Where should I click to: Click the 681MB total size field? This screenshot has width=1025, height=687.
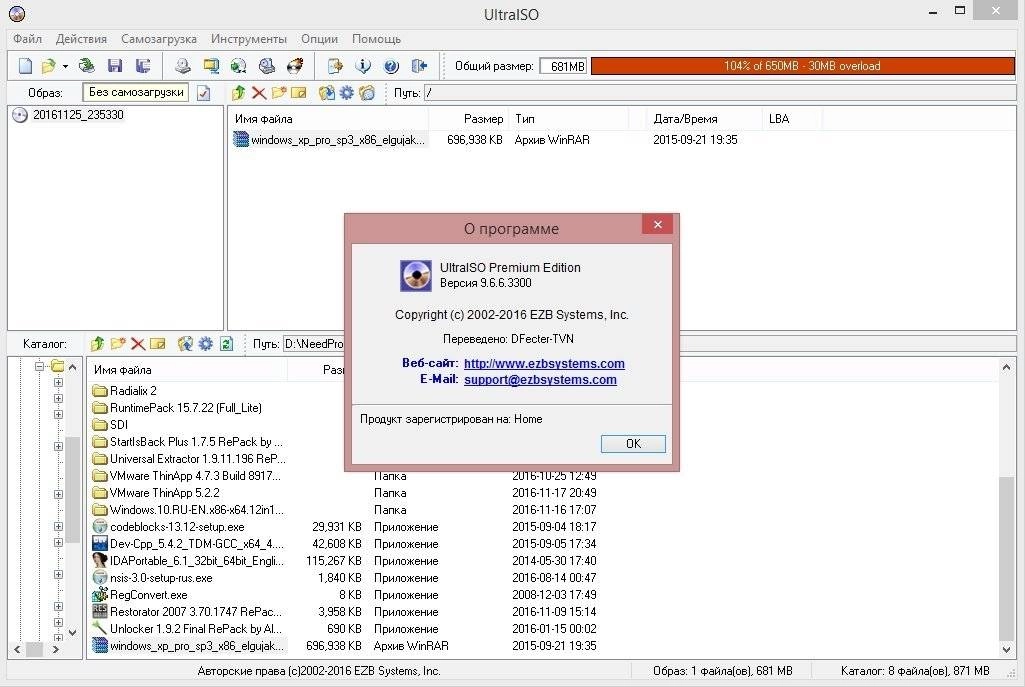563,66
